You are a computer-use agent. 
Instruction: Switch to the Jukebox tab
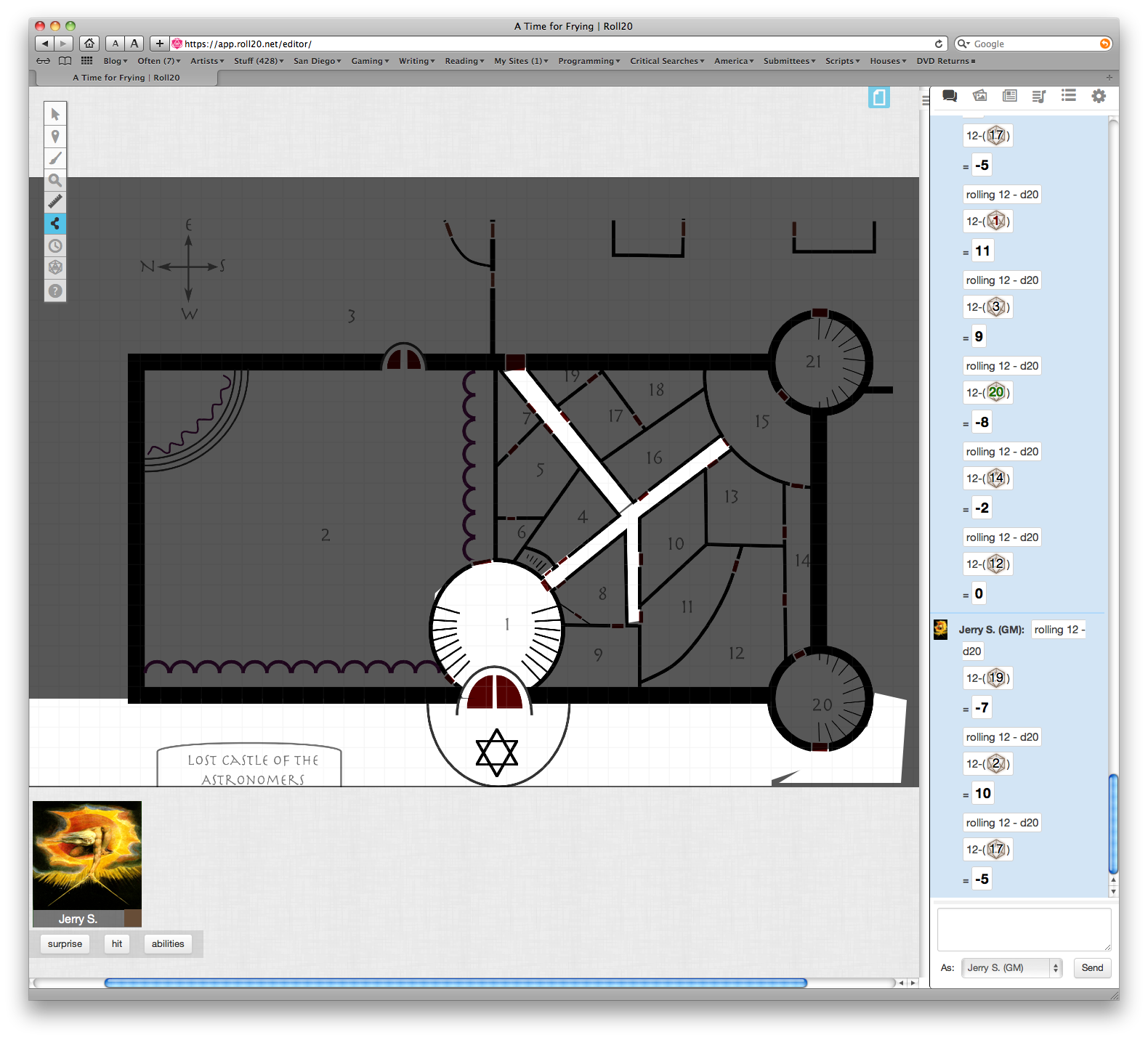(1039, 96)
